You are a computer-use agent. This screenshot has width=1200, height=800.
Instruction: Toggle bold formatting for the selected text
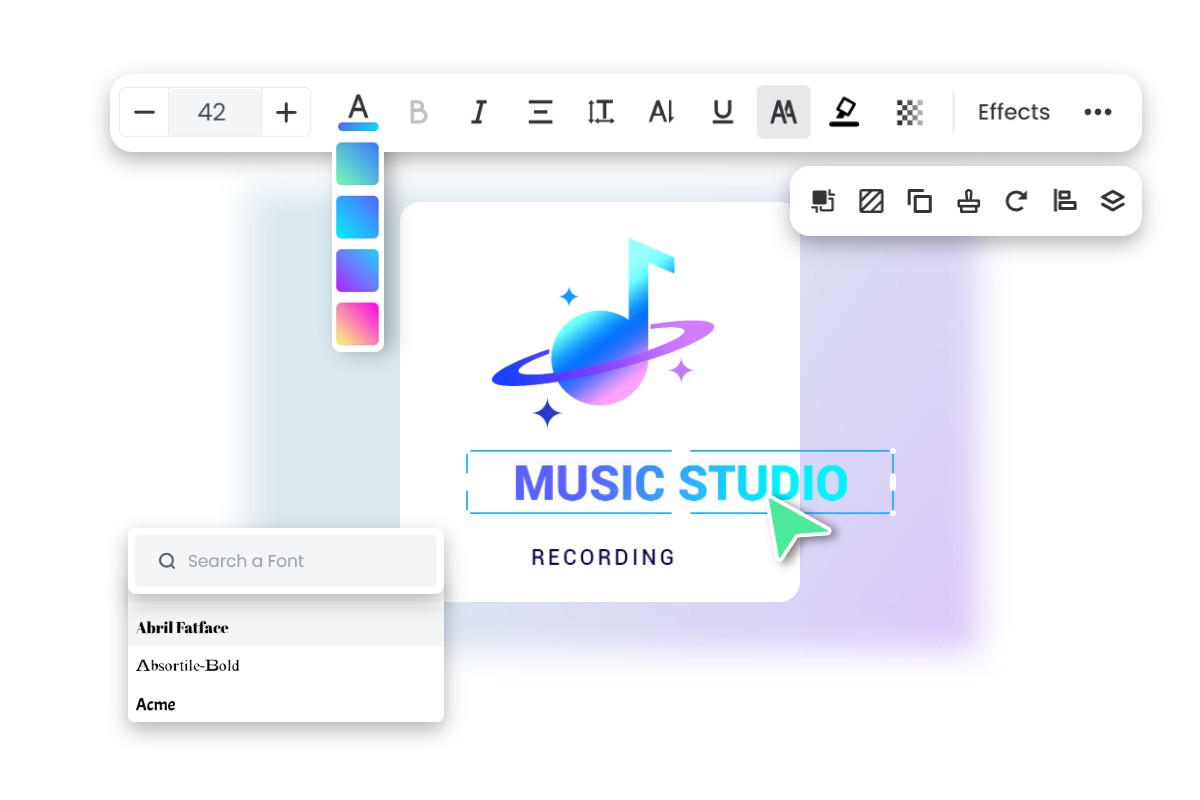418,112
